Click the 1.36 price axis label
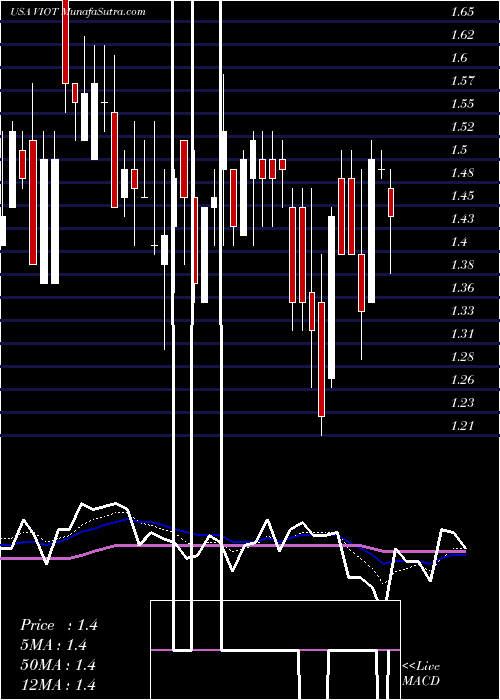This screenshot has height=700, width=500. pyautogui.click(x=462, y=288)
